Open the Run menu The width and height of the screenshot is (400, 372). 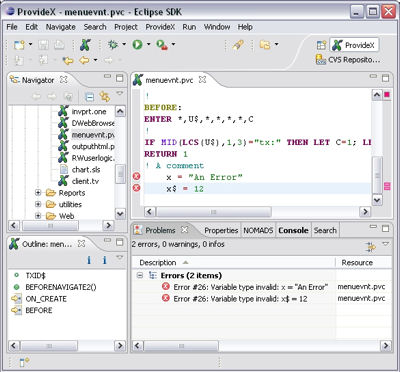coord(189,27)
